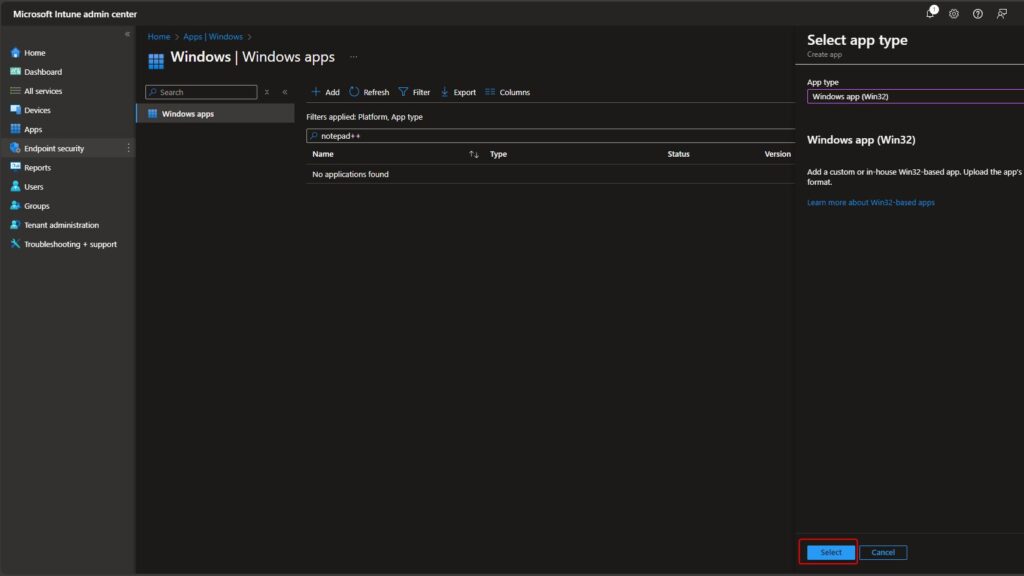Click the Apps | Windows breadcrumb link
Viewport: 1024px width, 576px height.
(213, 37)
